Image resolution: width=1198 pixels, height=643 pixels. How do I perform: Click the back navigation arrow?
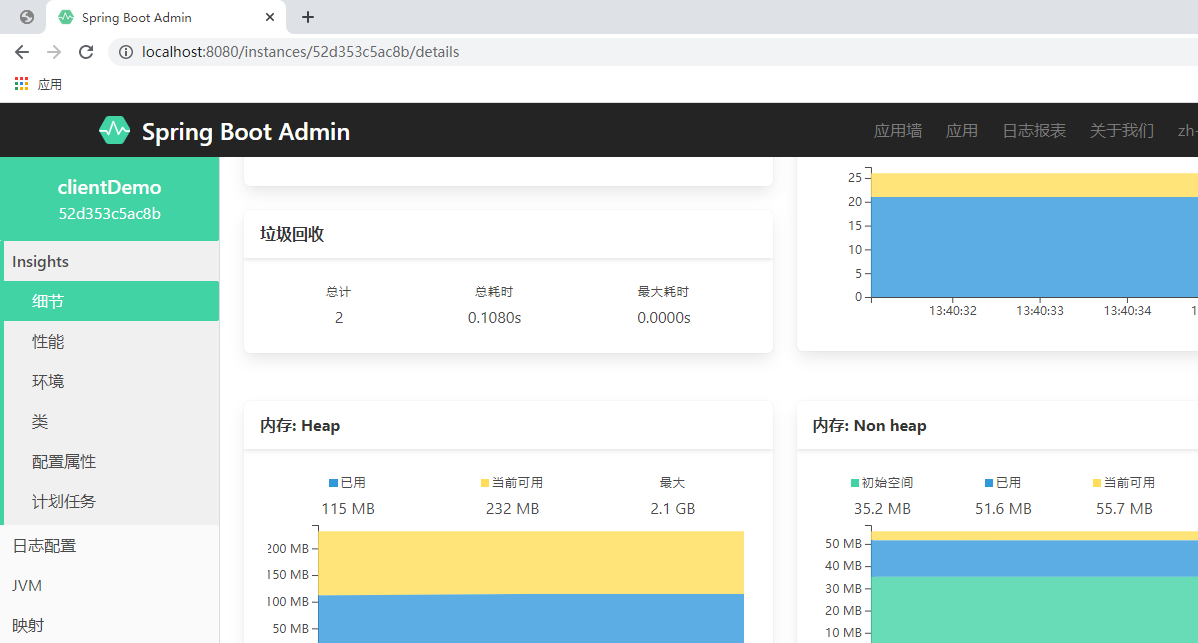tap(21, 52)
